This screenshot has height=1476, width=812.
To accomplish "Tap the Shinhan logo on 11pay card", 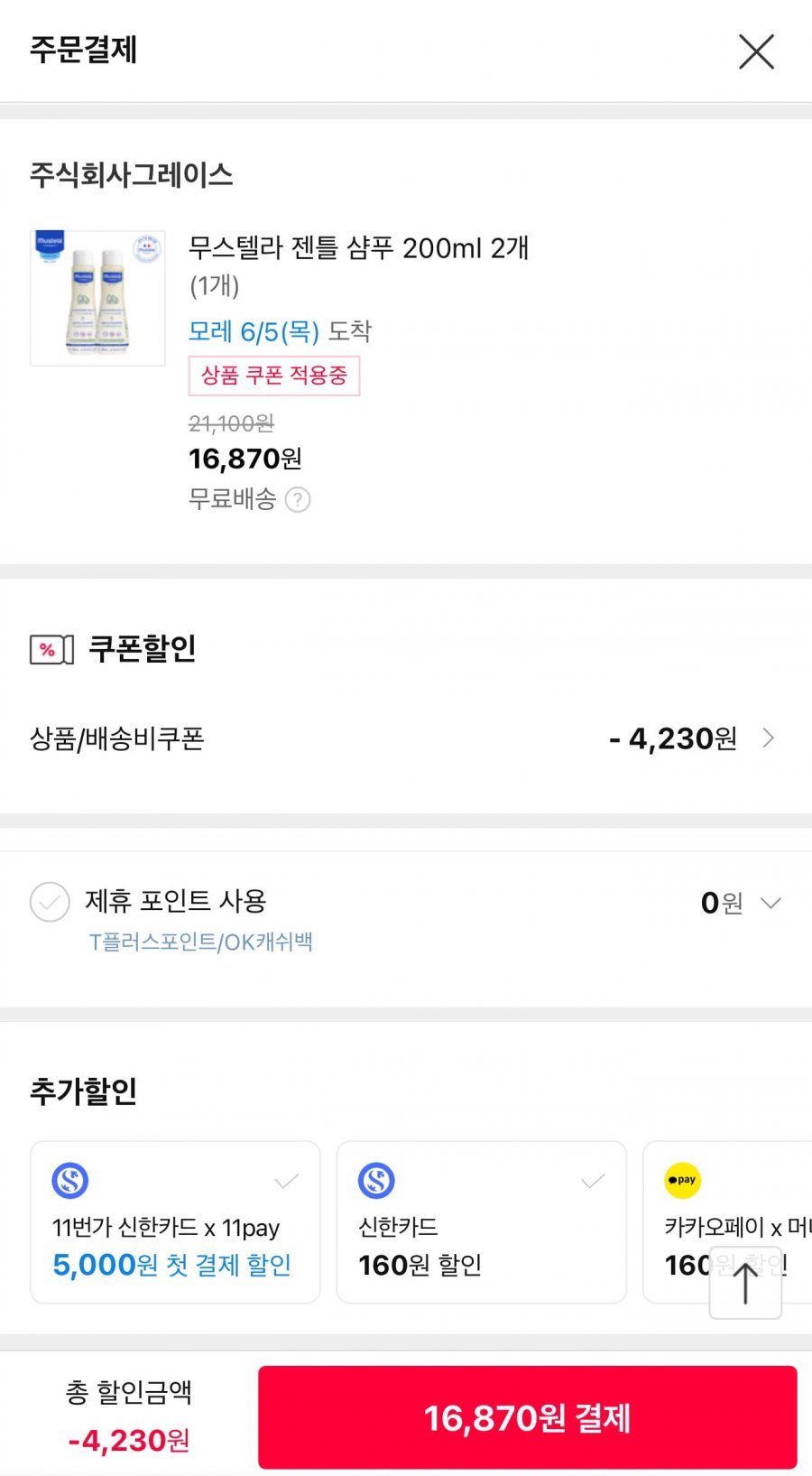I will (x=70, y=1180).
